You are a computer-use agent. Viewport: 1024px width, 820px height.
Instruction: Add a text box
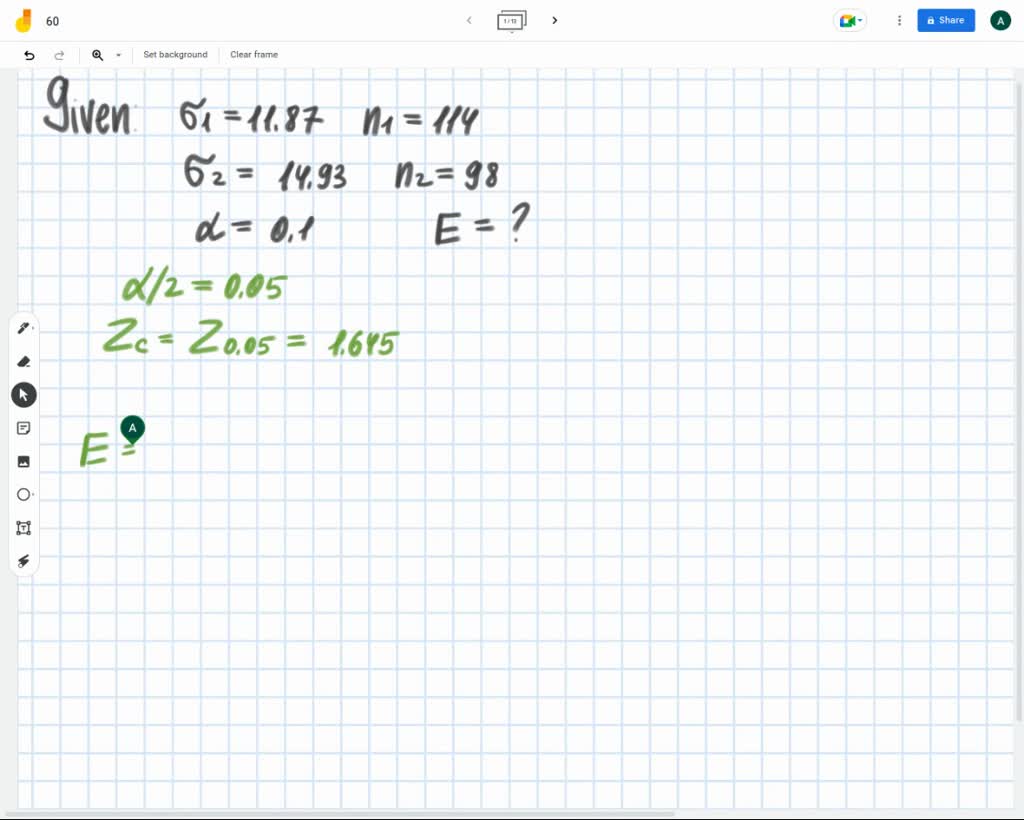(x=23, y=528)
